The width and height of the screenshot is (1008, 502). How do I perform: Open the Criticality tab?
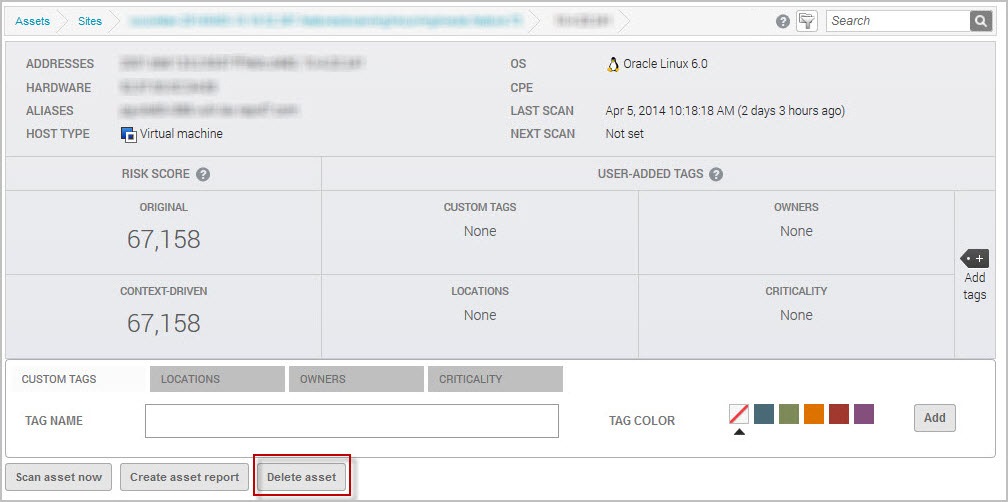tap(494, 379)
